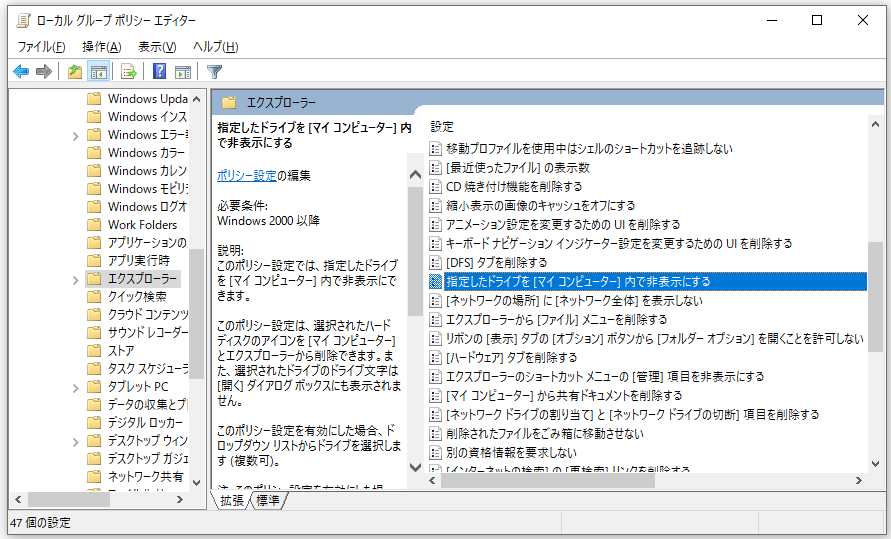This screenshot has height=539, width=891.
Task: Select the リボンの [表示] タブの [オプション] policy
Action: tap(655, 339)
